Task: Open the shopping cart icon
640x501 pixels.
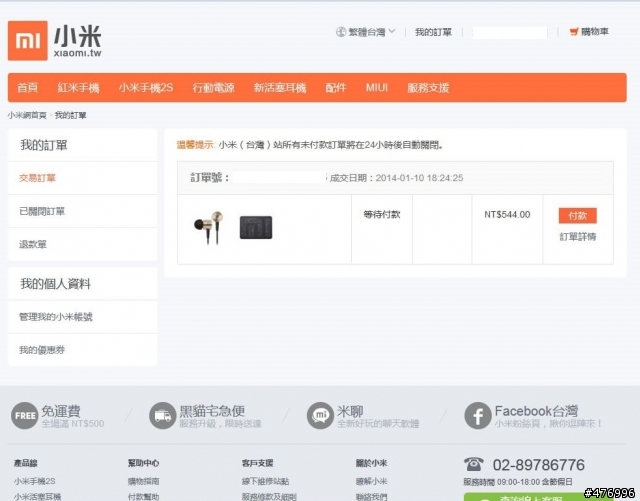Action: [574, 31]
